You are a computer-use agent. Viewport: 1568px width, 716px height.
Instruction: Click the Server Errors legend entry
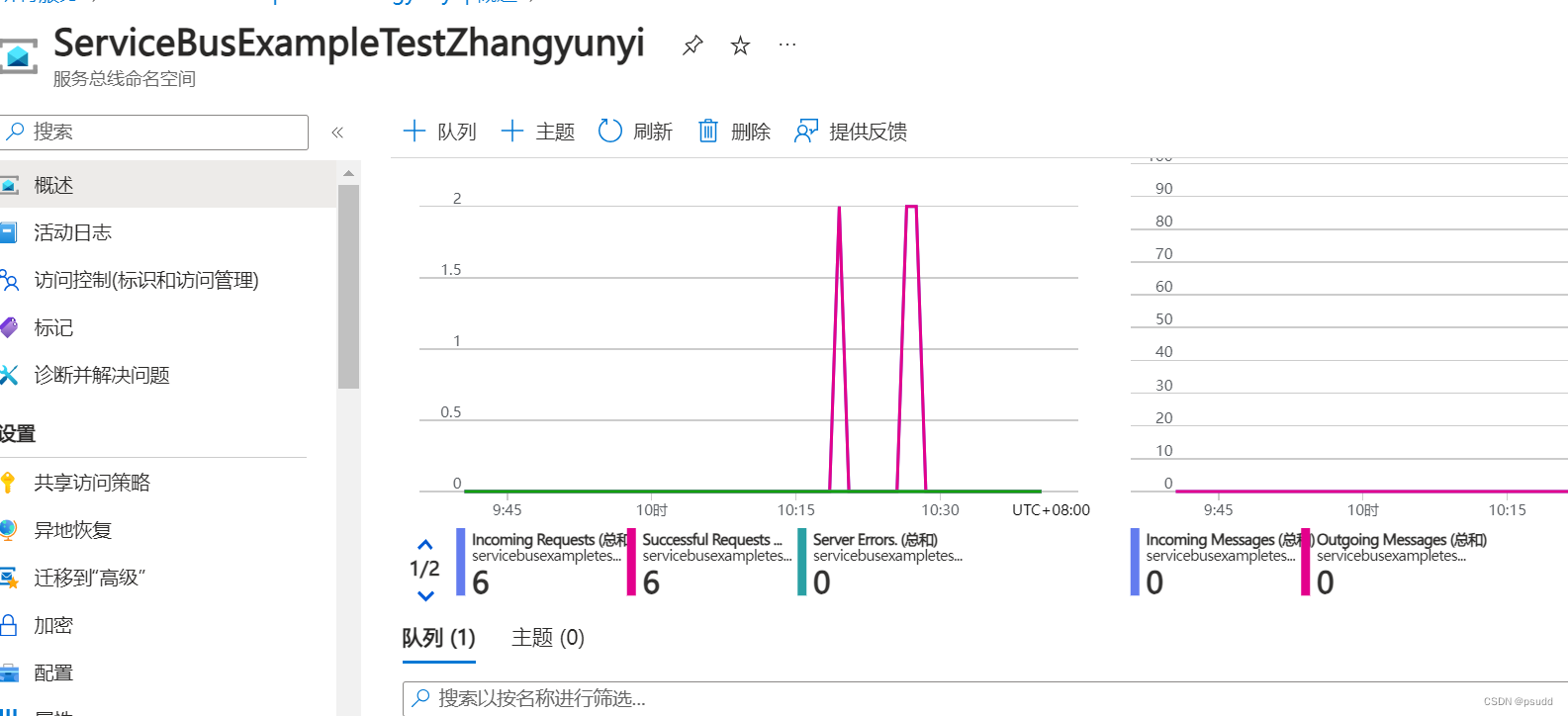point(881,563)
